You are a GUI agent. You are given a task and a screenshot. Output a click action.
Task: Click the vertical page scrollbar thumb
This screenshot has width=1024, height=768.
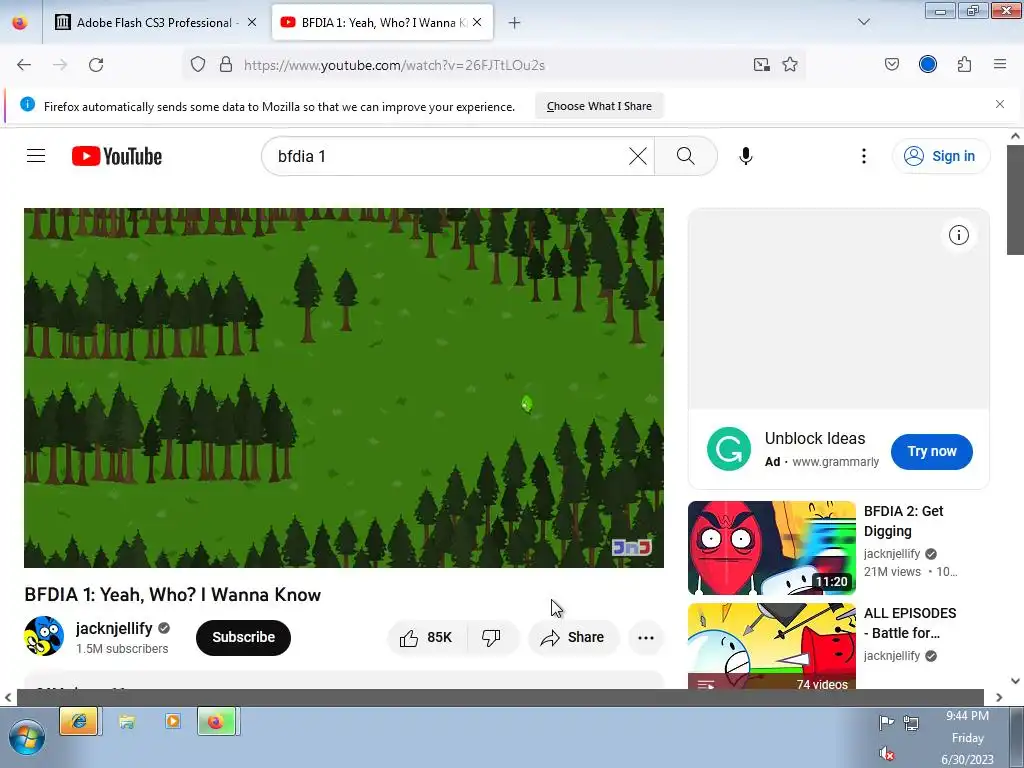[1015, 200]
